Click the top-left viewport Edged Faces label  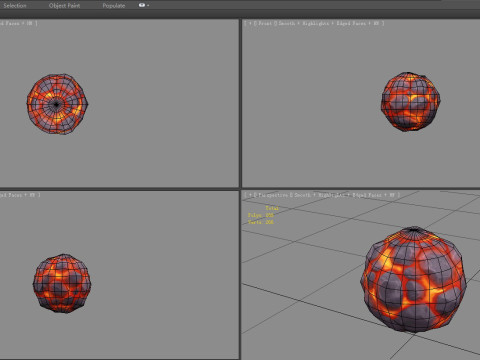tap(11, 23)
